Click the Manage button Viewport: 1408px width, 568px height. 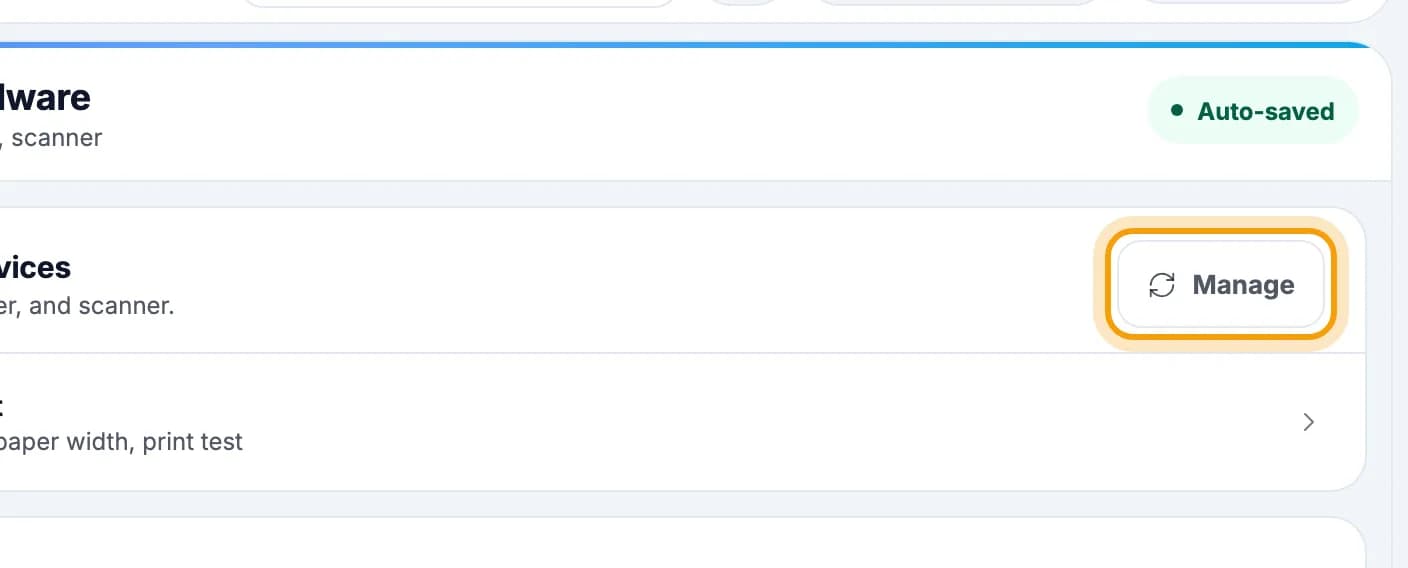1221,285
